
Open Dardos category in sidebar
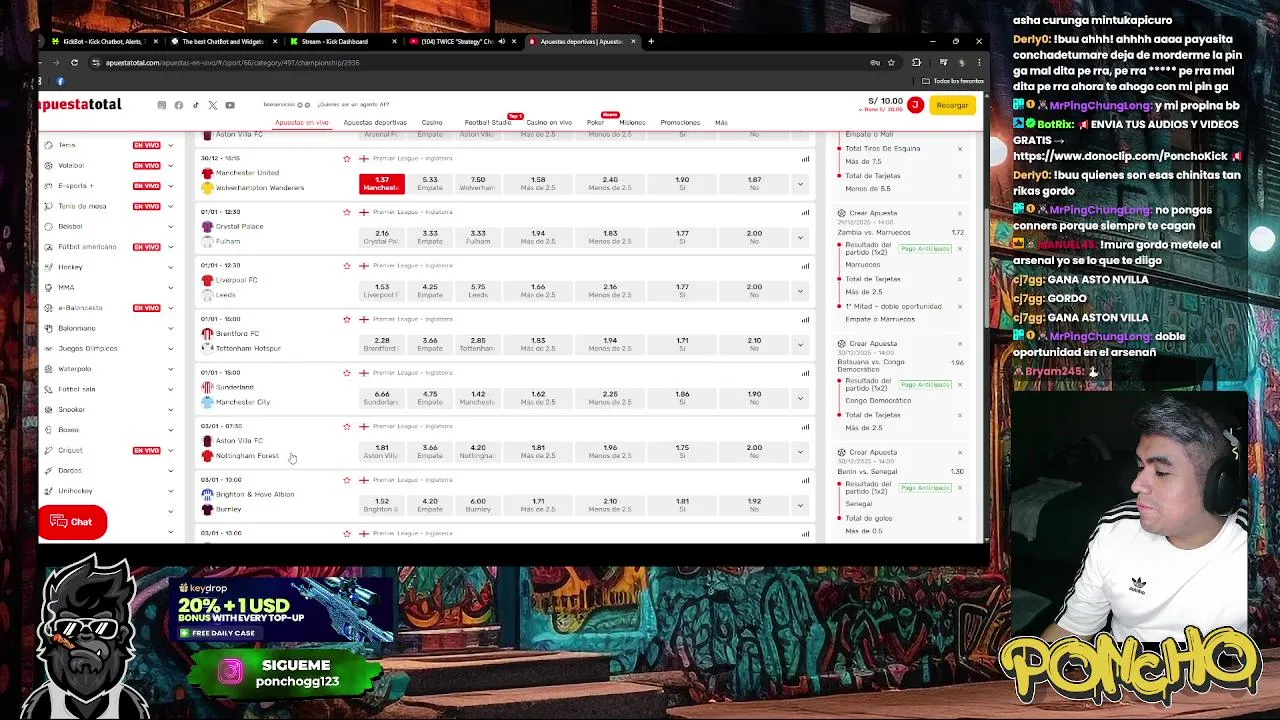tap(70, 470)
